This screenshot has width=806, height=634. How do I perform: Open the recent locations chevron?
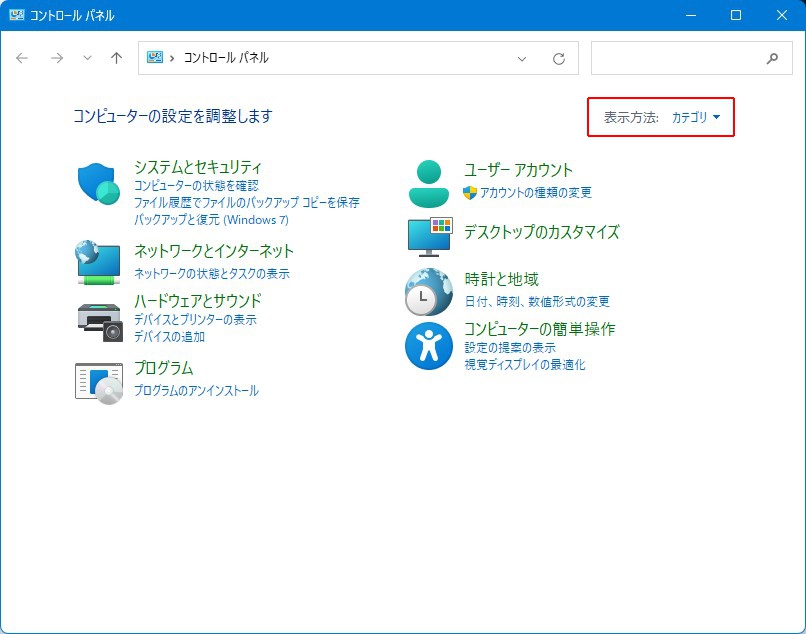pyautogui.click(x=87, y=58)
